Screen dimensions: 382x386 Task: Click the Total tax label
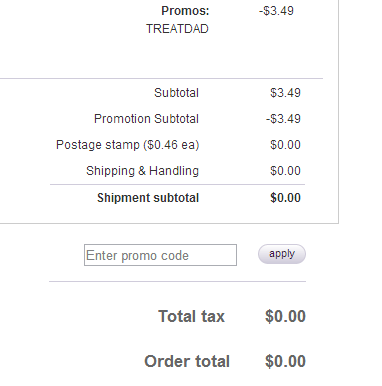(192, 316)
